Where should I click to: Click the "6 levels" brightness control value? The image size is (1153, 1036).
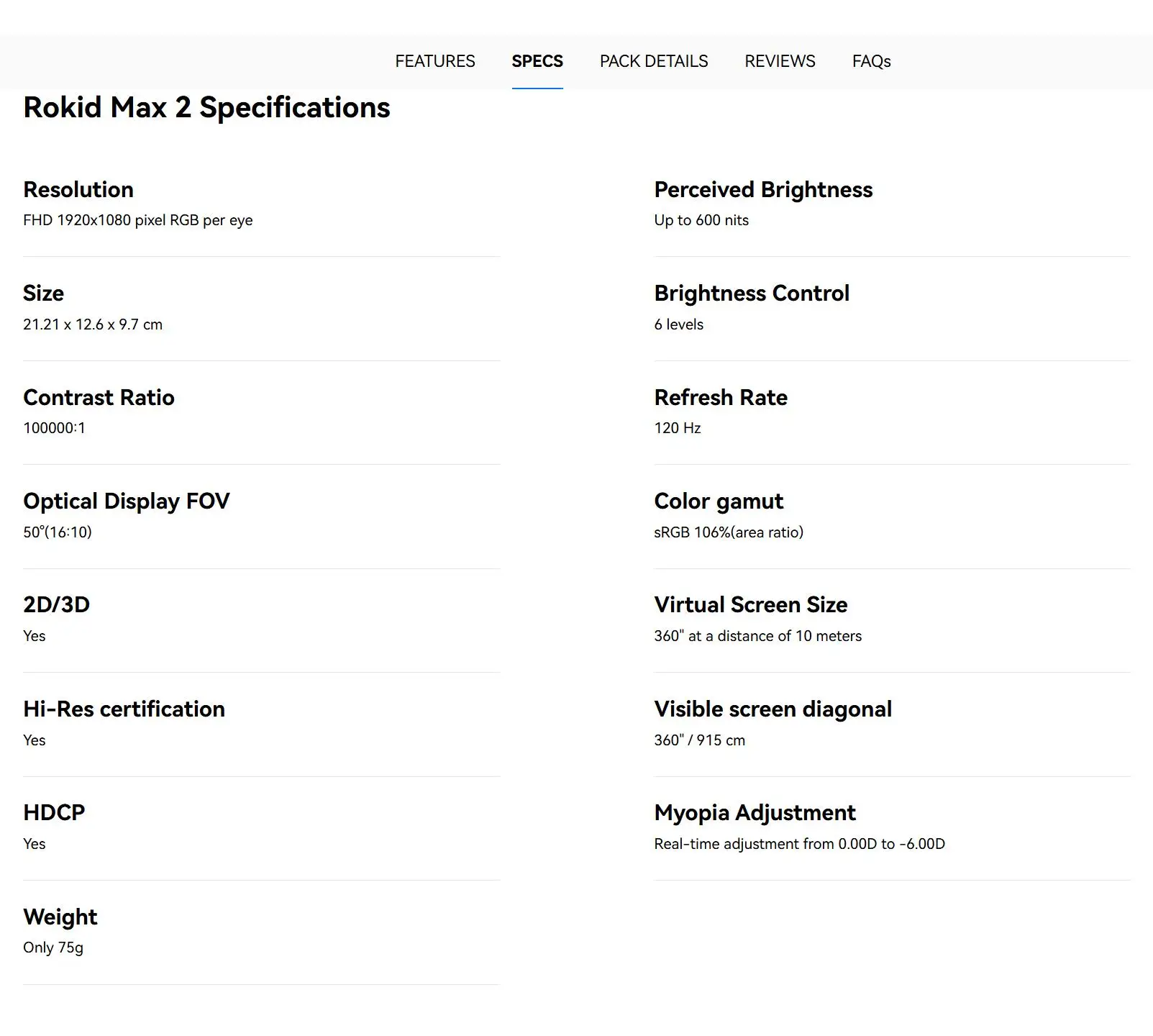[678, 324]
